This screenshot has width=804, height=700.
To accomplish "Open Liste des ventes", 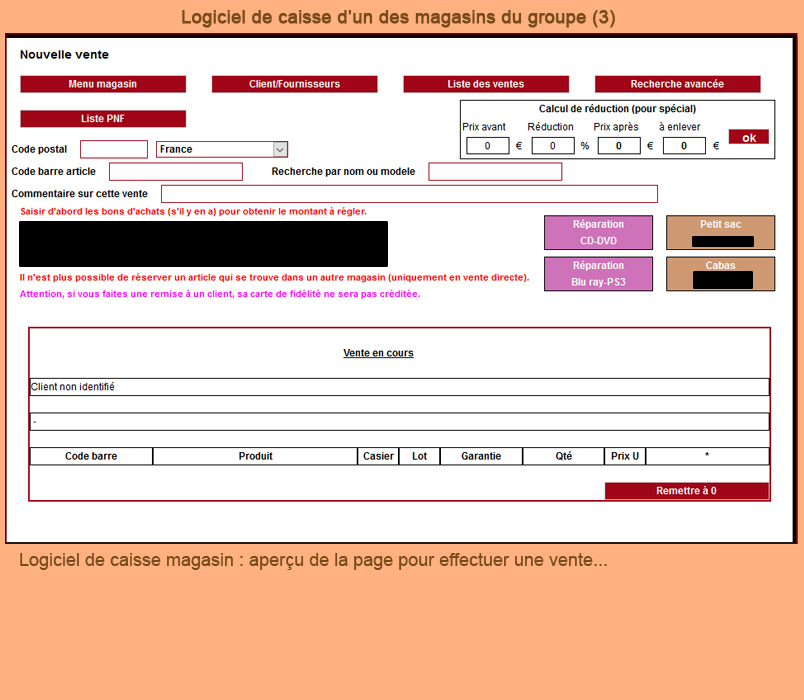I will (x=486, y=84).
